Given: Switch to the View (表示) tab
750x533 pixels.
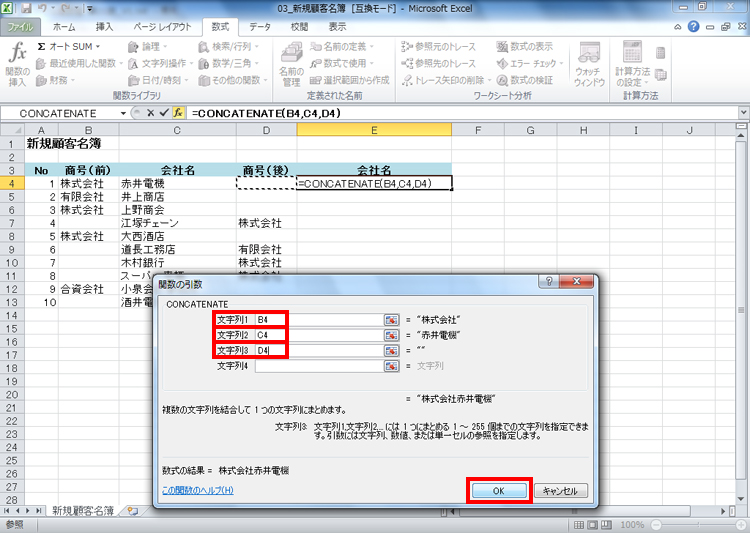Looking at the screenshot, I should [337, 27].
